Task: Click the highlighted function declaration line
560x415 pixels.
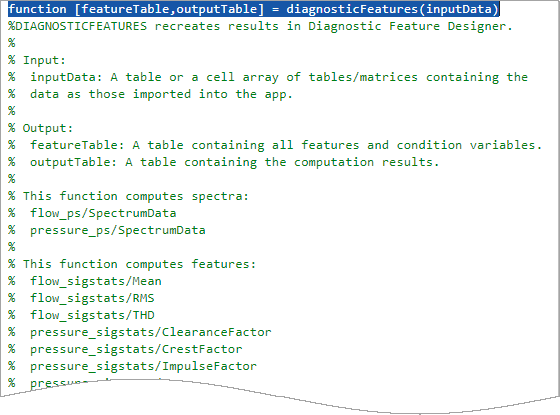Action: coord(254,9)
